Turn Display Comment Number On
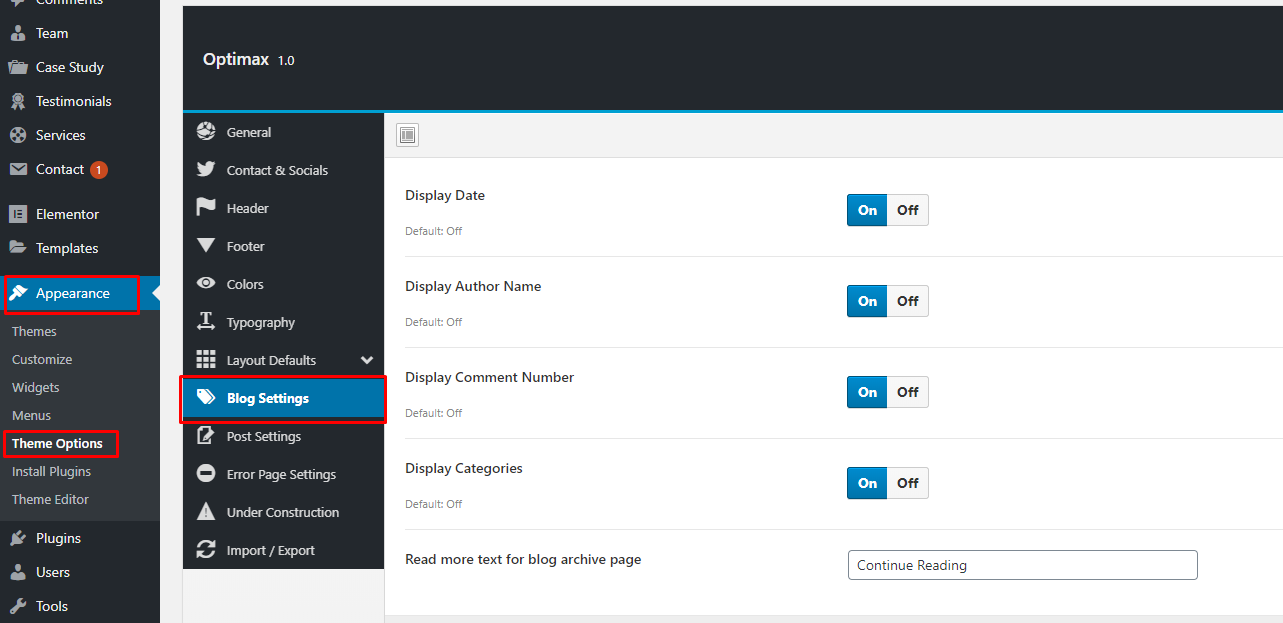This screenshot has height=623, width=1283. (x=867, y=392)
